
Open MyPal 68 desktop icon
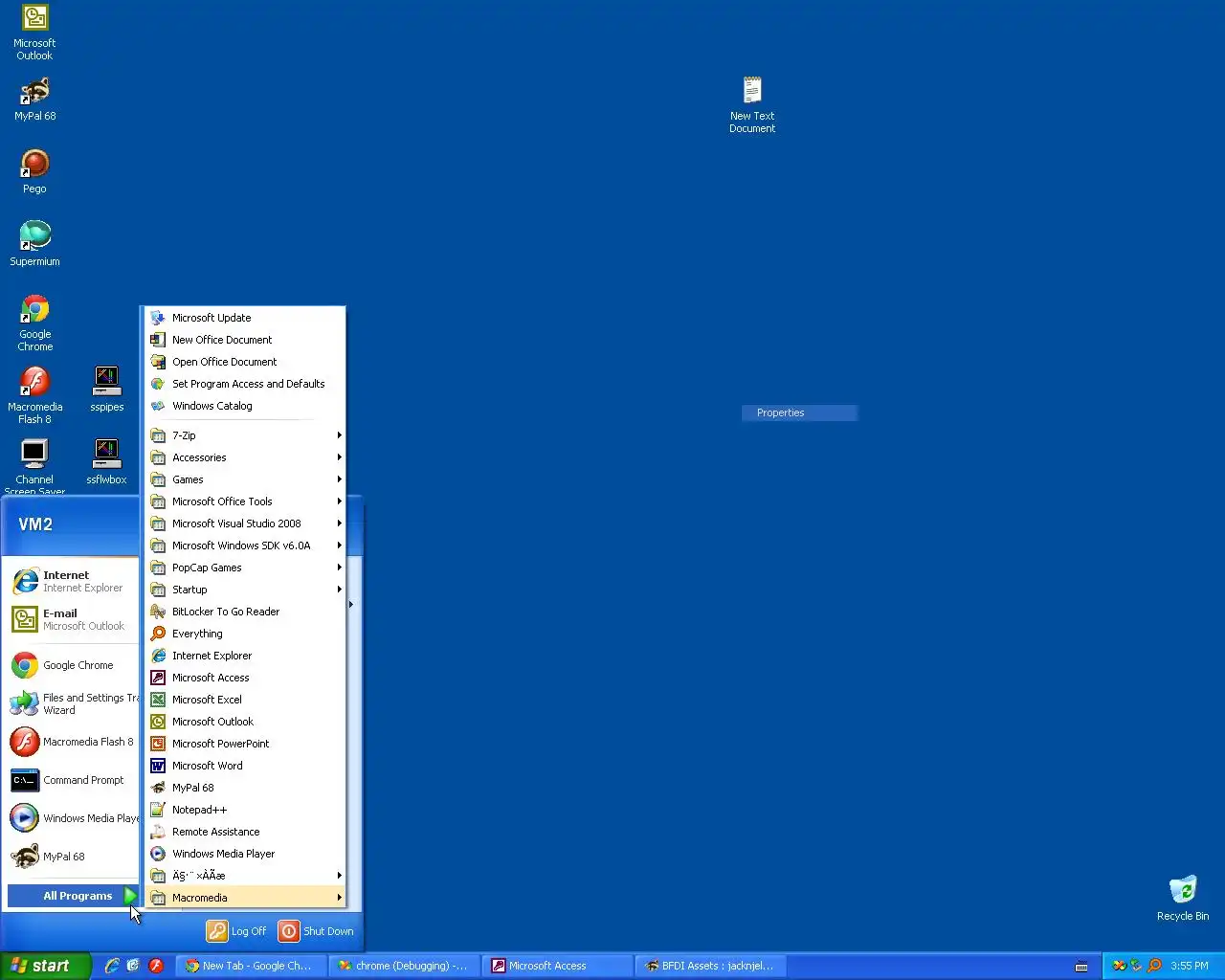coord(34,100)
